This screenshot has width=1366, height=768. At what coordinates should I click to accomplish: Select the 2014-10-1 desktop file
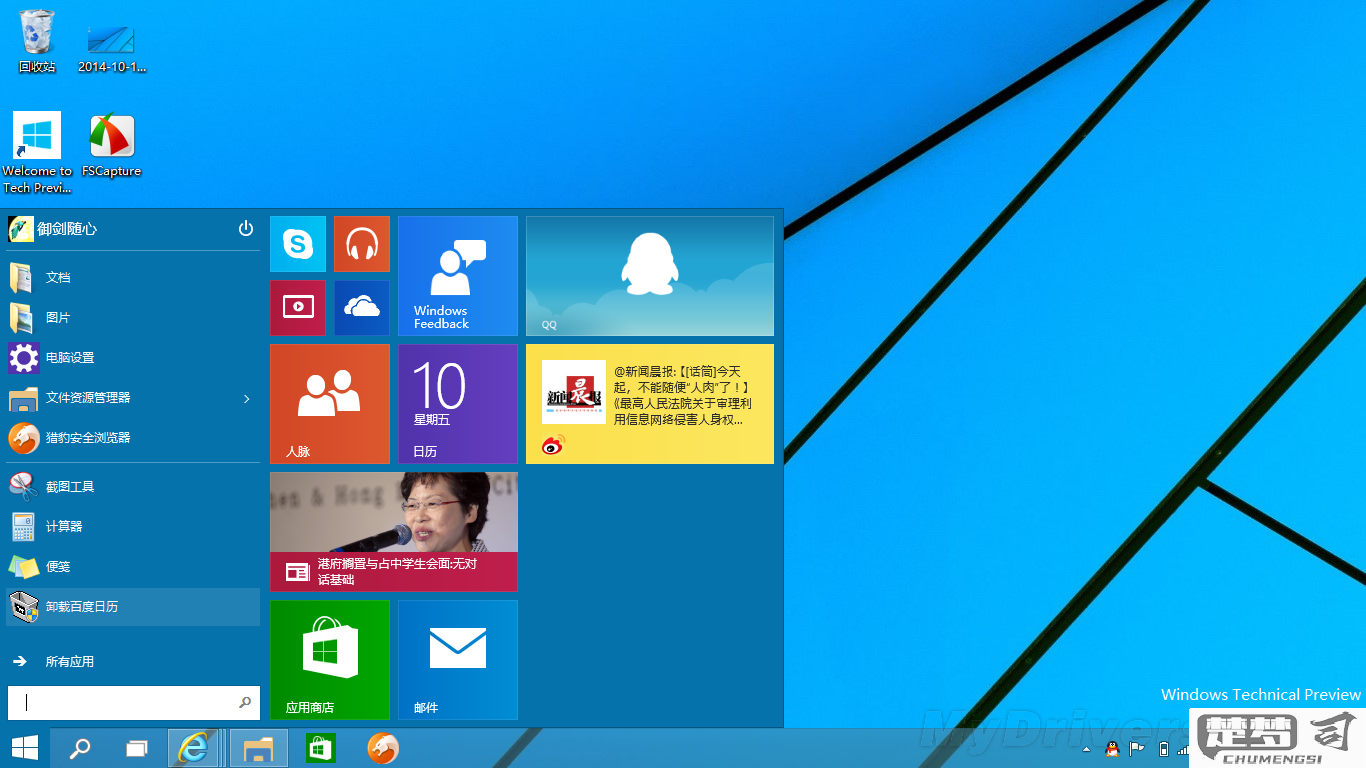111,49
